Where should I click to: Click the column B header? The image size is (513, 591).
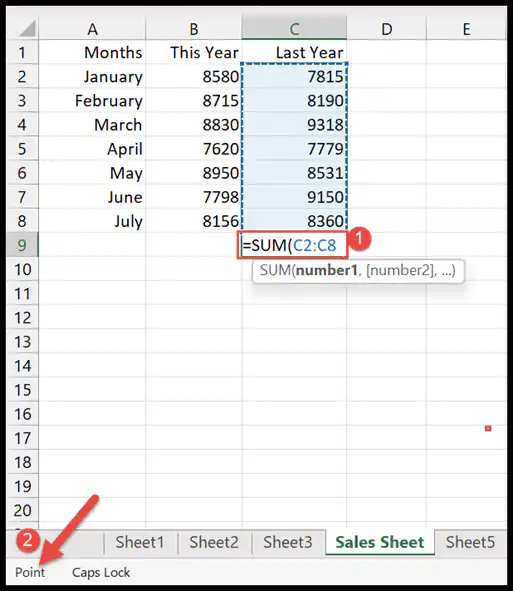coord(193,28)
